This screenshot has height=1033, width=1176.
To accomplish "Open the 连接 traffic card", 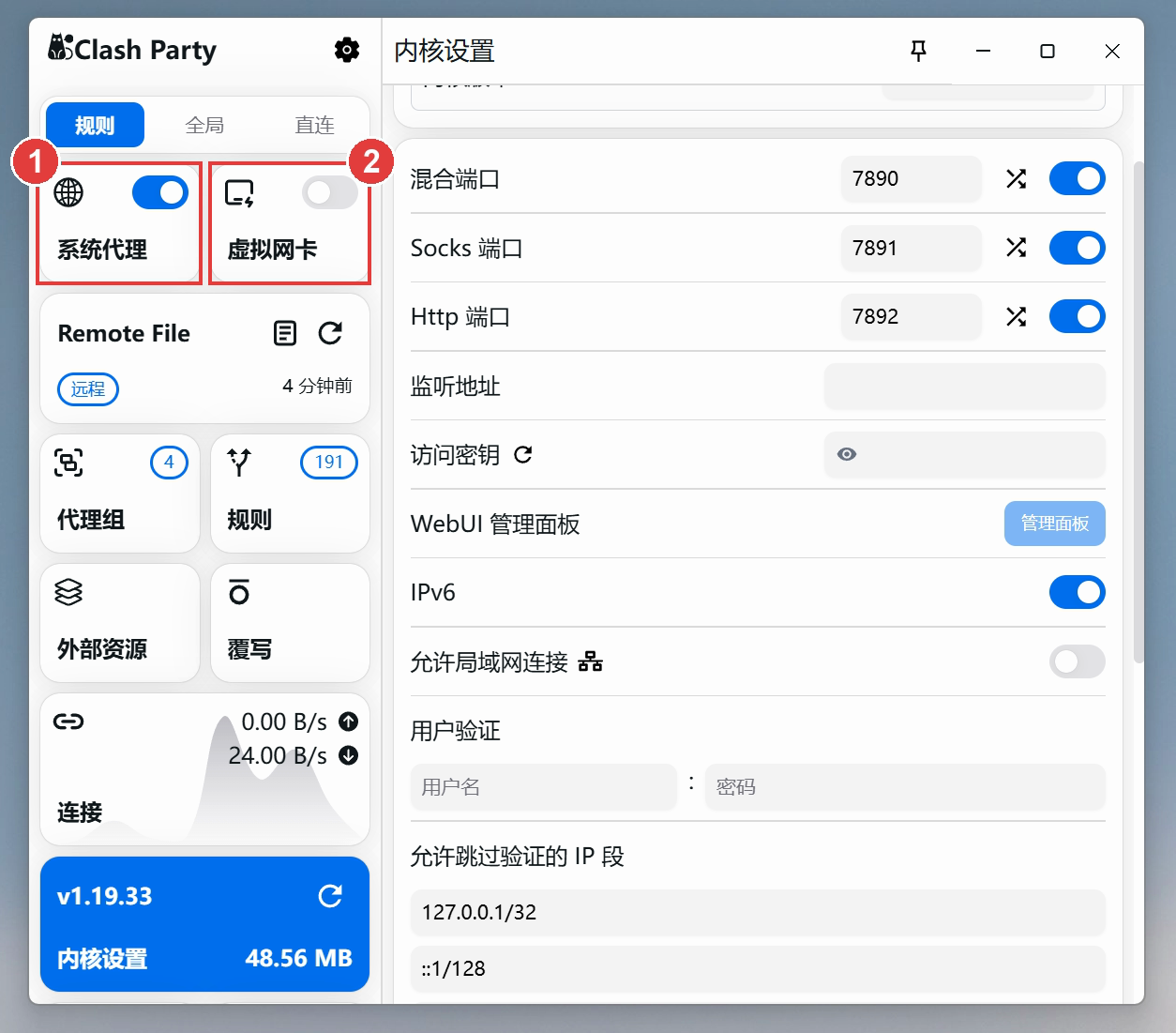I will click(x=204, y=769).
